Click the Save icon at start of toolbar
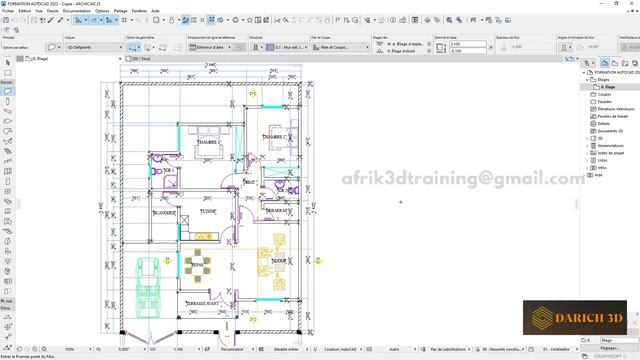Viewport: 640px width, 360px height. (x=6, y=20)
